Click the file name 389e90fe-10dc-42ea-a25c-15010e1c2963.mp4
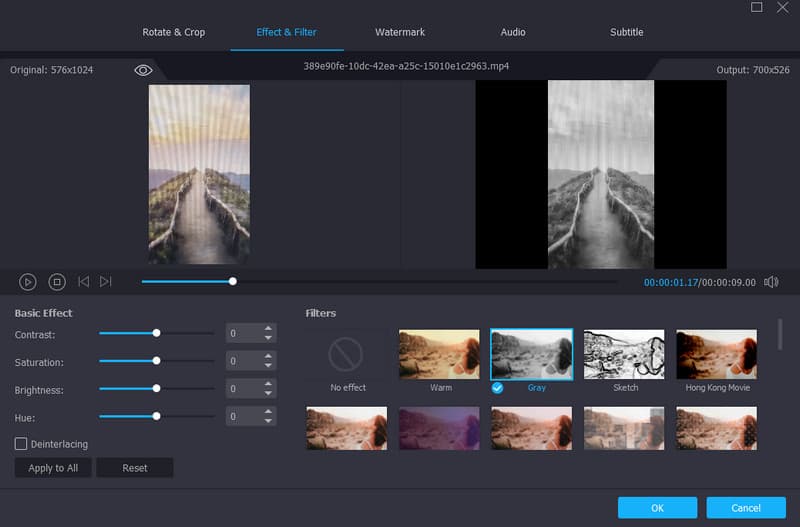This screenshot has width=800, height=527. tap(406, 66)
